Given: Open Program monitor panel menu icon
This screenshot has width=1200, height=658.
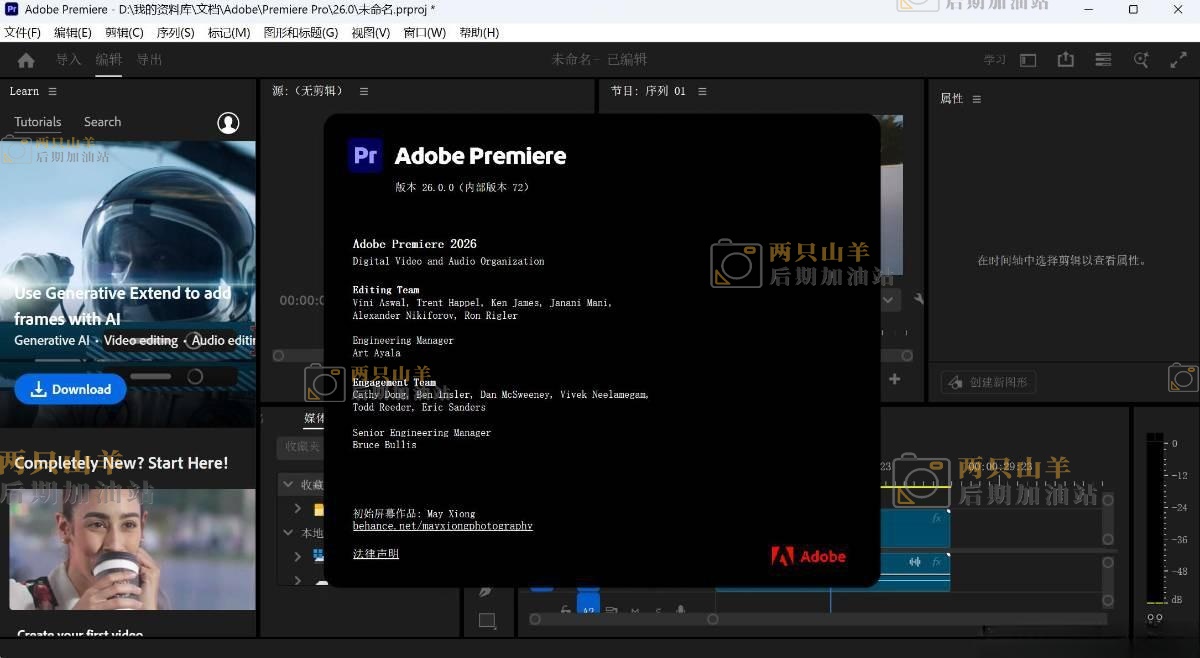Looking at the screenshot, I should [x=702, y=91].
